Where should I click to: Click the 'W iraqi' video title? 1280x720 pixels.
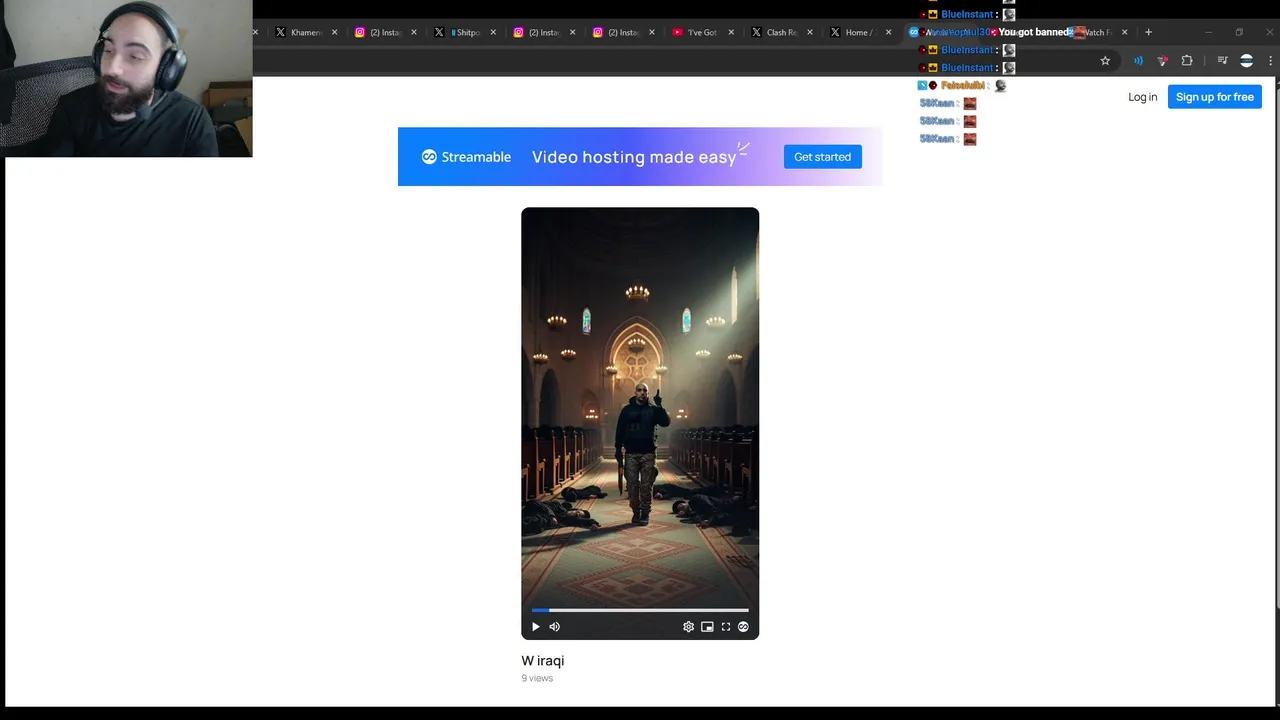point(543,661)
